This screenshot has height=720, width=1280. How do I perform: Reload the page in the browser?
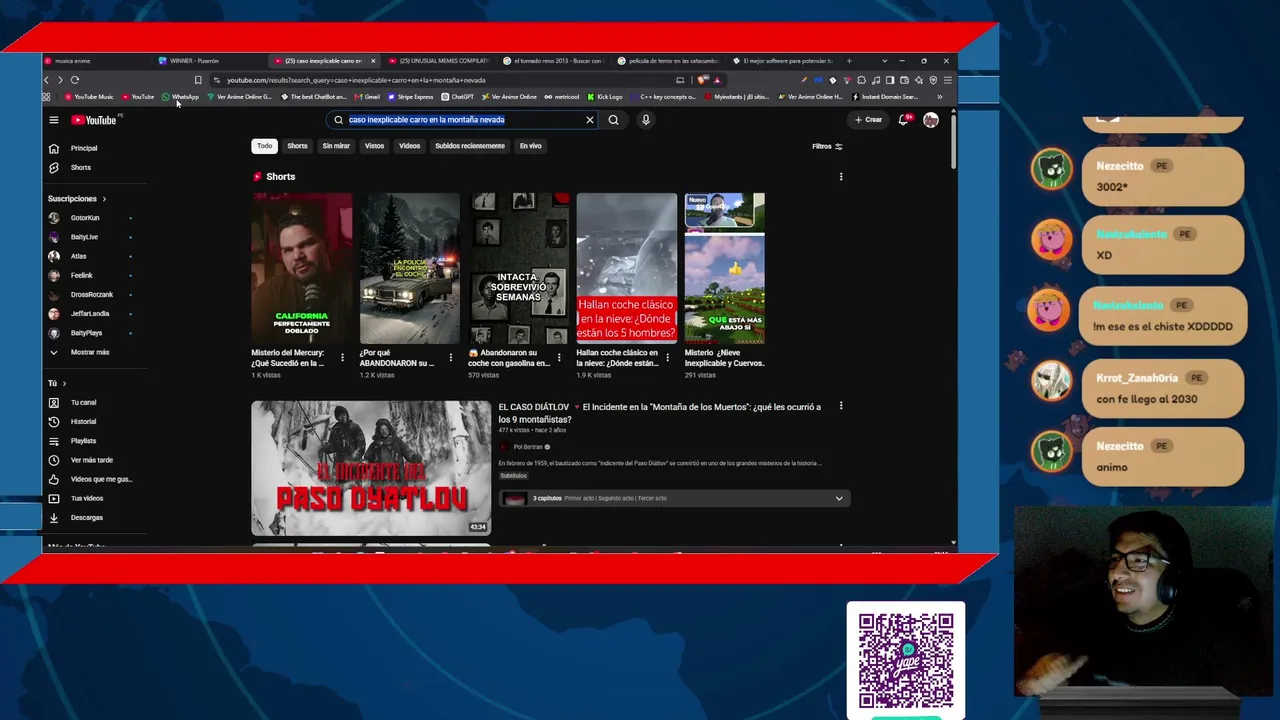click(75, 80)
